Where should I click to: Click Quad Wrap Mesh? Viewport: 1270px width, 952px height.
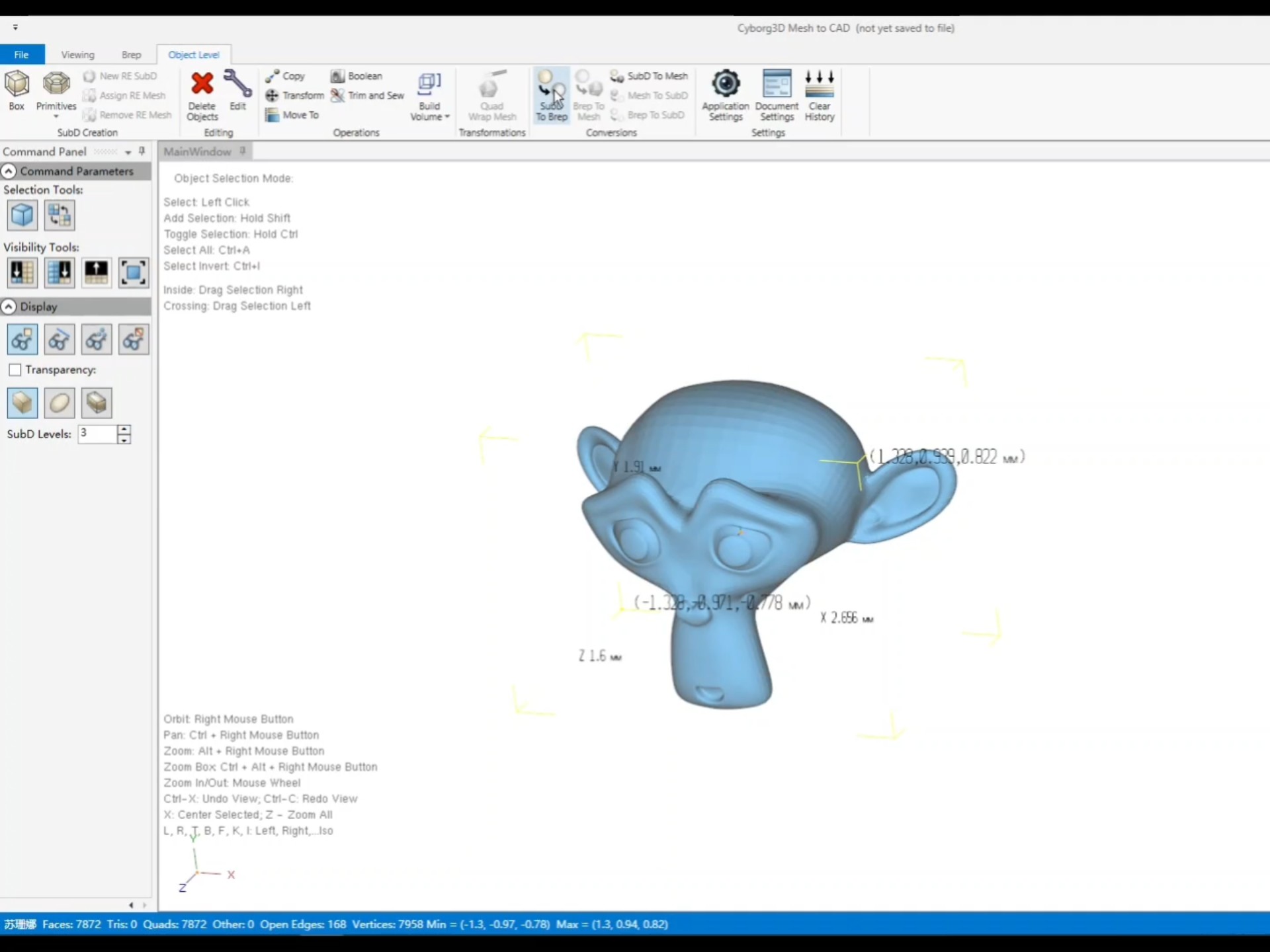(x=492, y=97)
